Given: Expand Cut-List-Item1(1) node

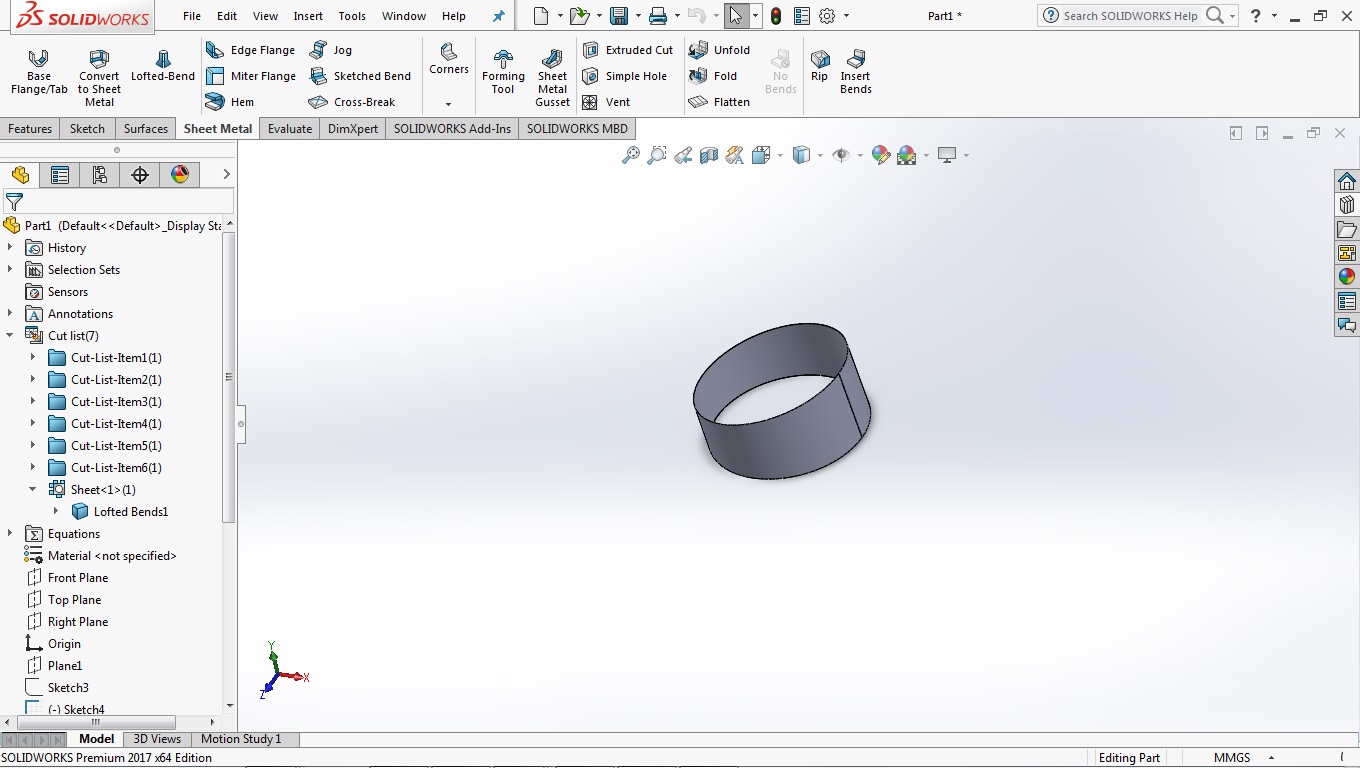Looking at the screenshot, I should coord(33,358).
